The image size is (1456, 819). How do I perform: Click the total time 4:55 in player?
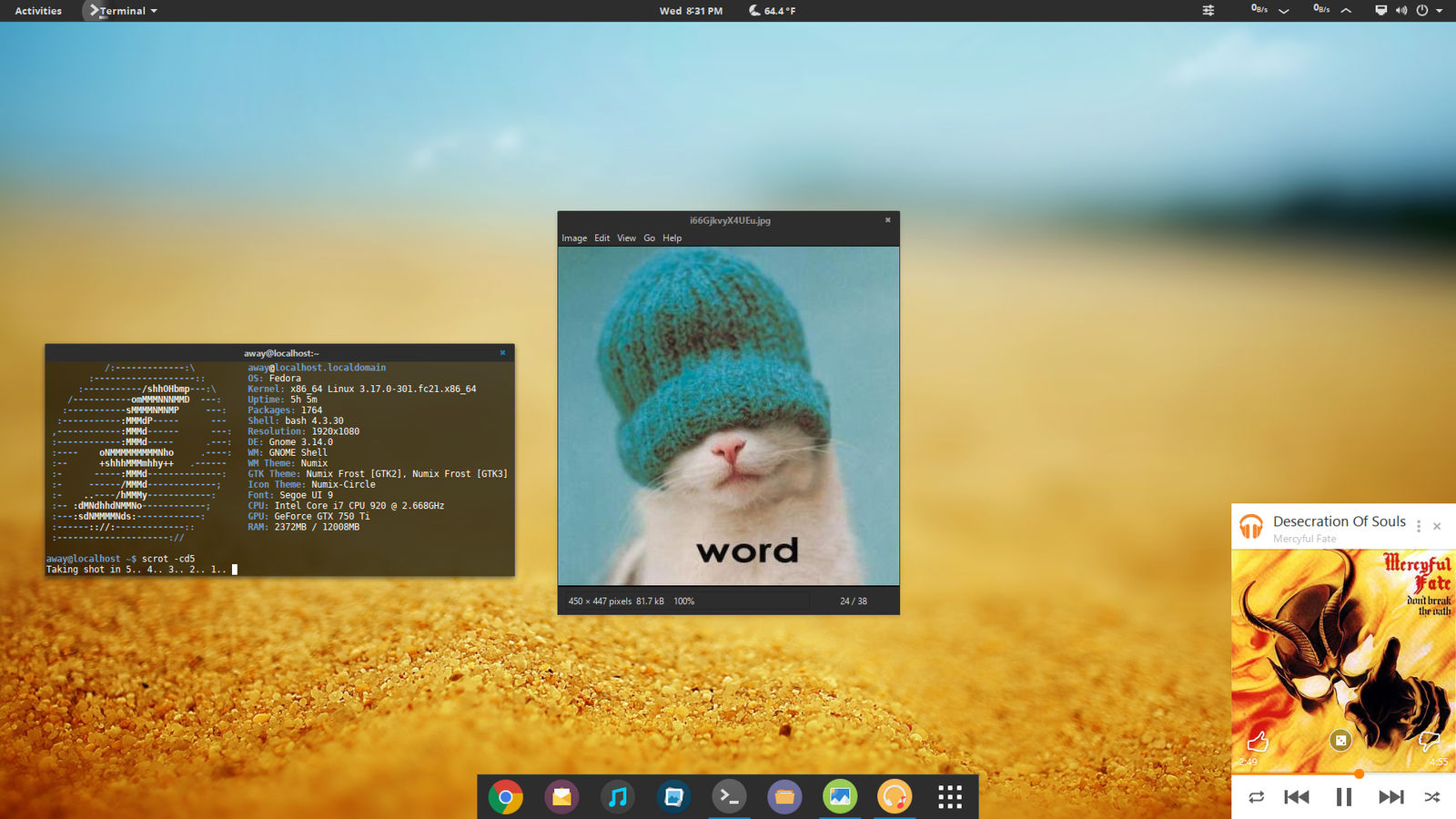[x=1438, y=763]
